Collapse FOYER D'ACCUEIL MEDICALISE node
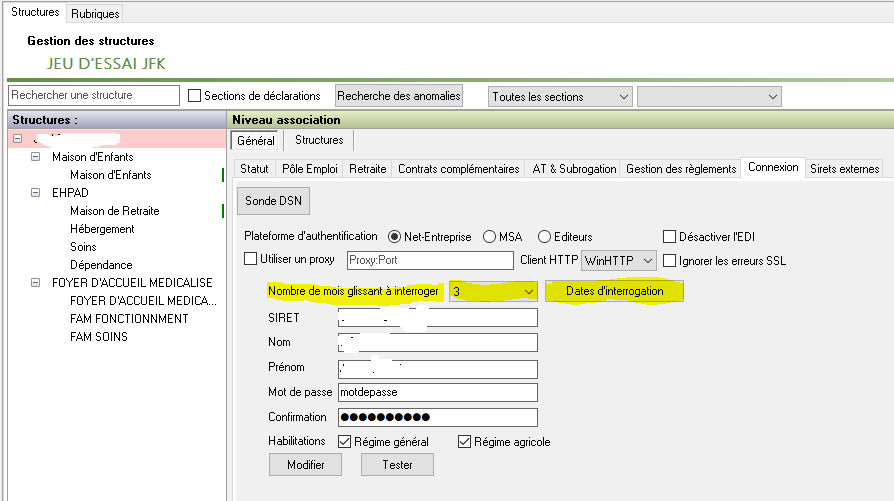894x501 pixels. [x=36, y=283]
